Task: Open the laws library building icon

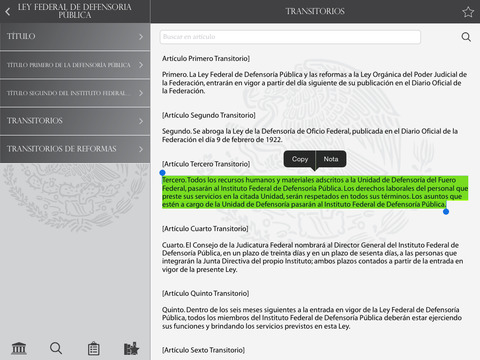Action: 19,348
